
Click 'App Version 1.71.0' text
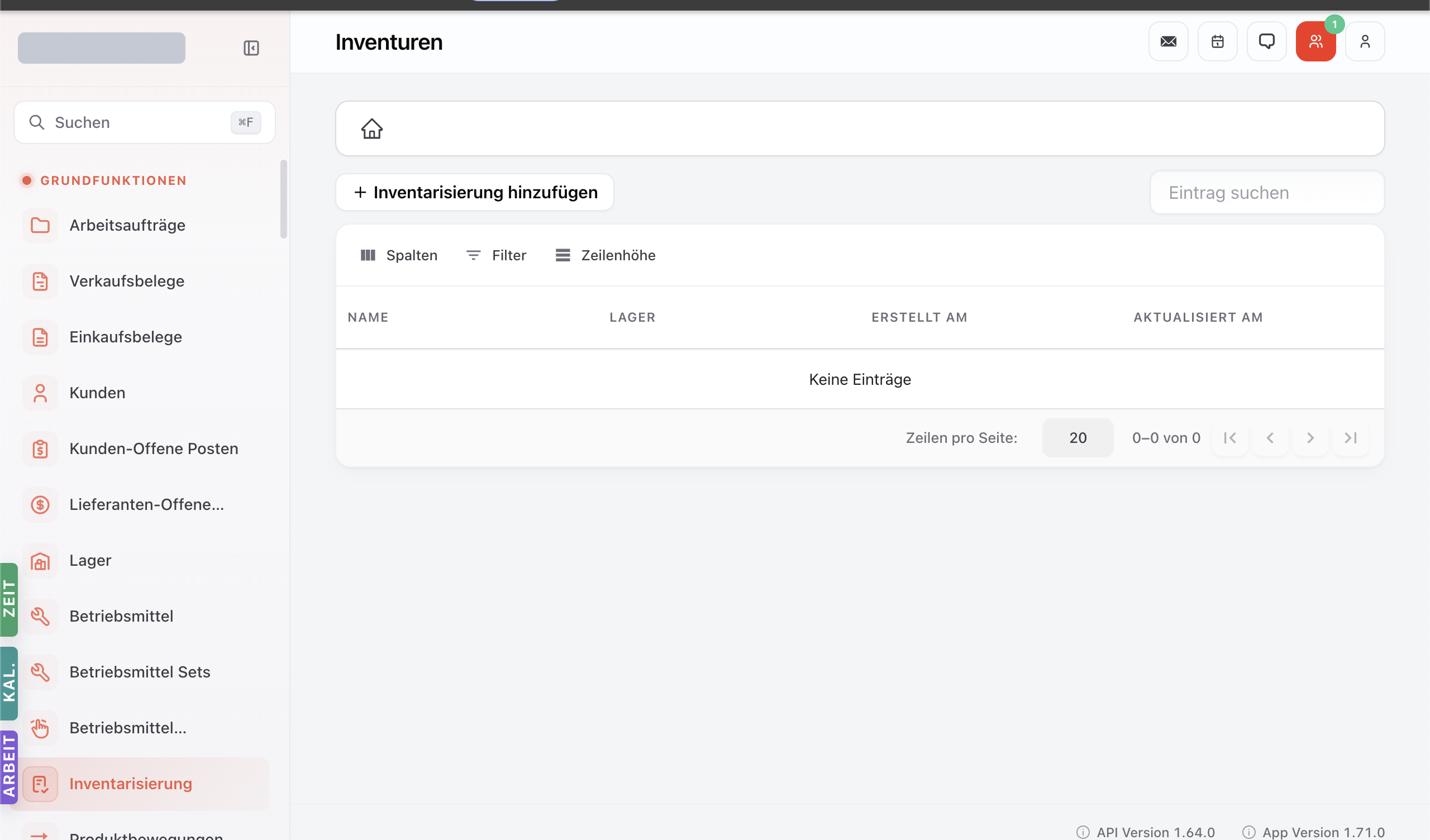point(1323,832)
